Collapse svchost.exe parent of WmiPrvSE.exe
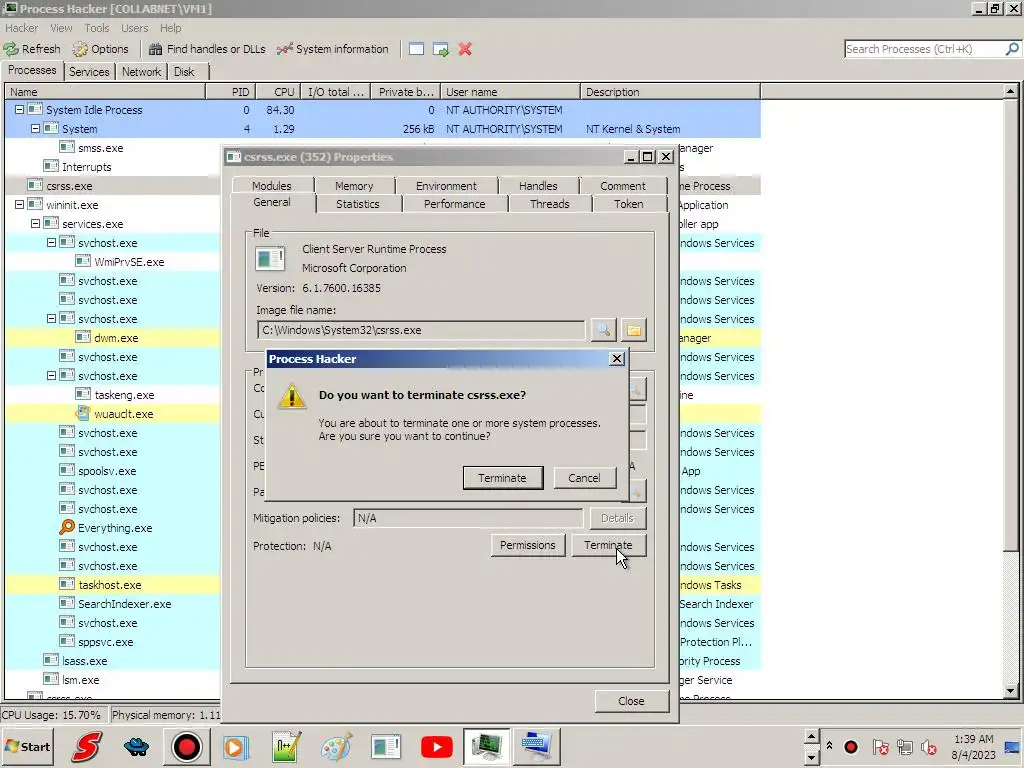1024x768 pixels. pos(51,242)
